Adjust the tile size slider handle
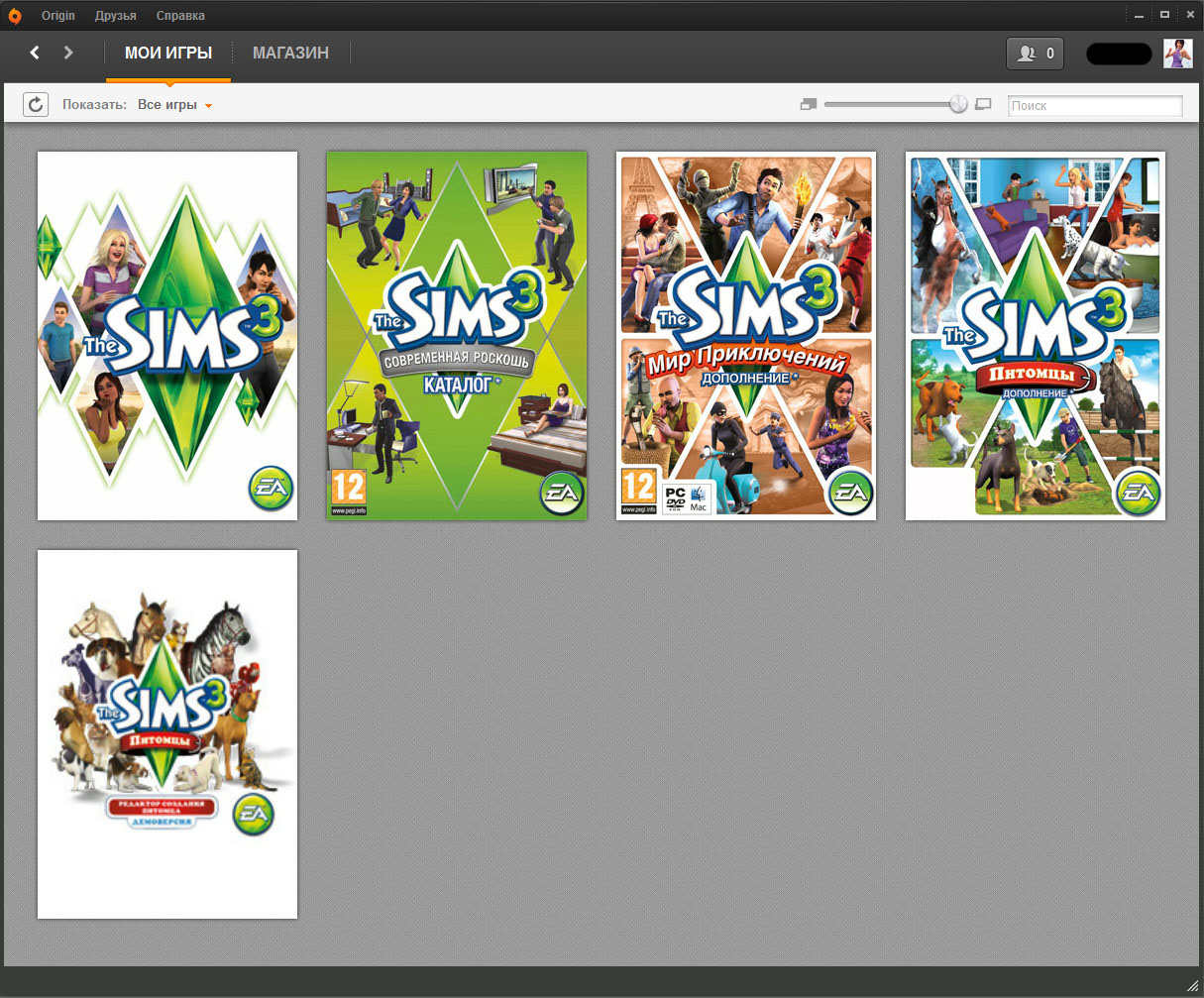This screenshot has height=998, width=1204. (x=957, y=104)
